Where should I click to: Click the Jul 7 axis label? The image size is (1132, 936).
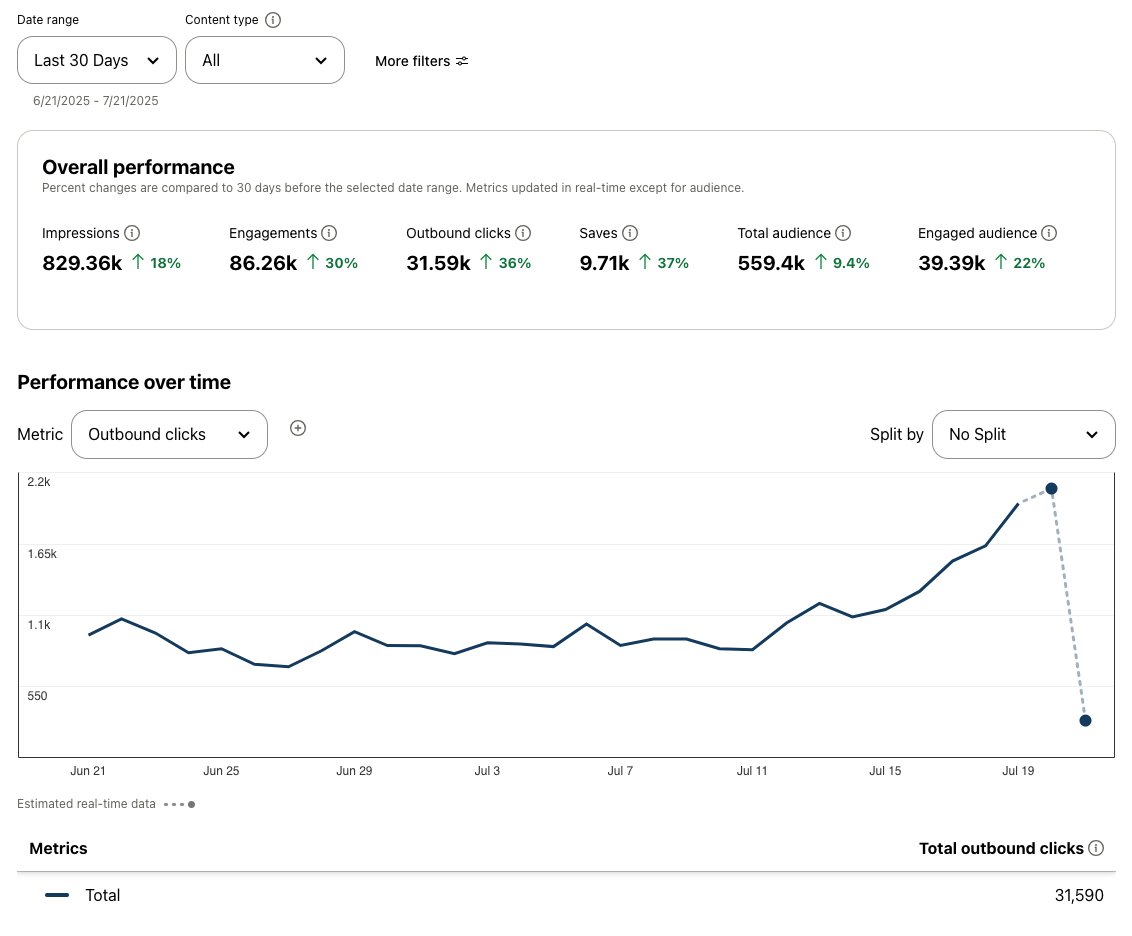tap(620, 771)
